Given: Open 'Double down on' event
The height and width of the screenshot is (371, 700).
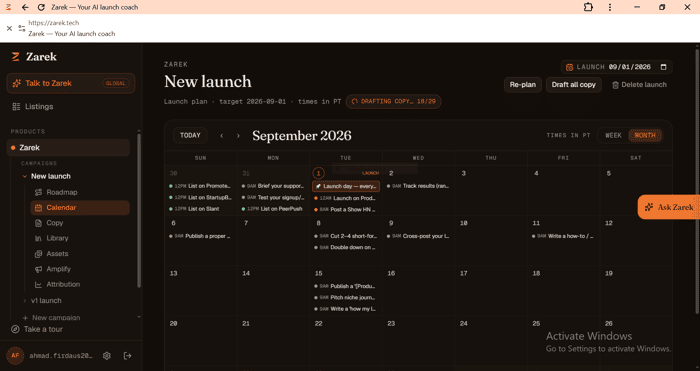Looking at the screenshot, I should coord(346,247).
